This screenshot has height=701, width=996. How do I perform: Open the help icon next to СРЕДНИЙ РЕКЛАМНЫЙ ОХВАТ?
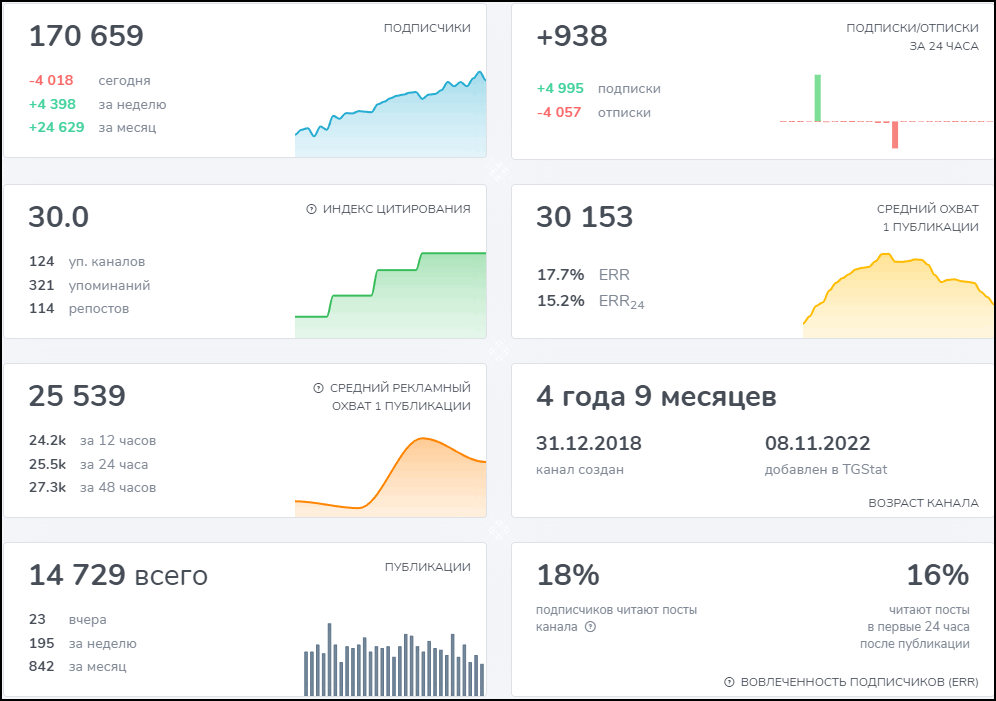coord(318,388)
